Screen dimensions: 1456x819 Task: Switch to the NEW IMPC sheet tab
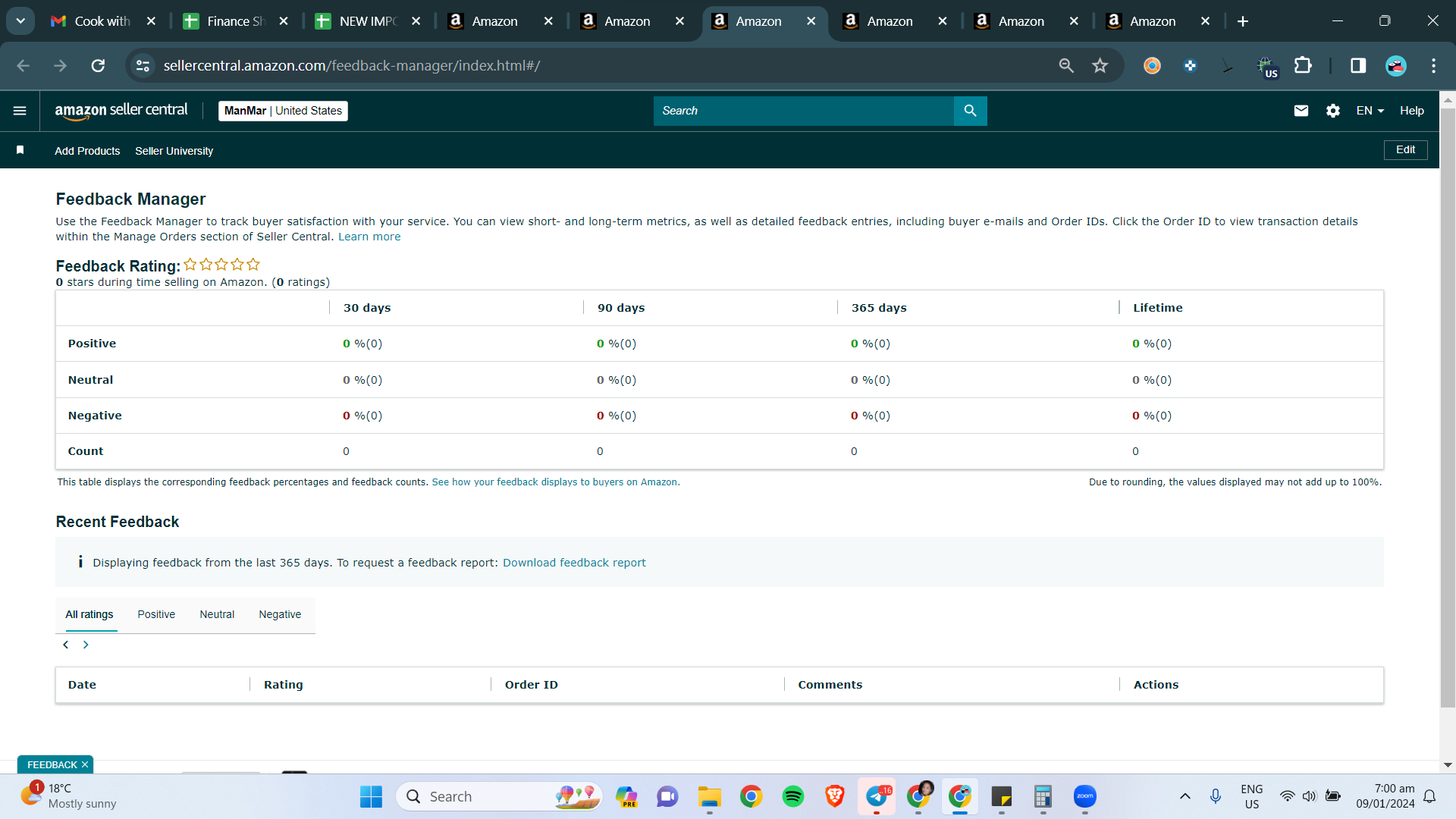[367, 21]
